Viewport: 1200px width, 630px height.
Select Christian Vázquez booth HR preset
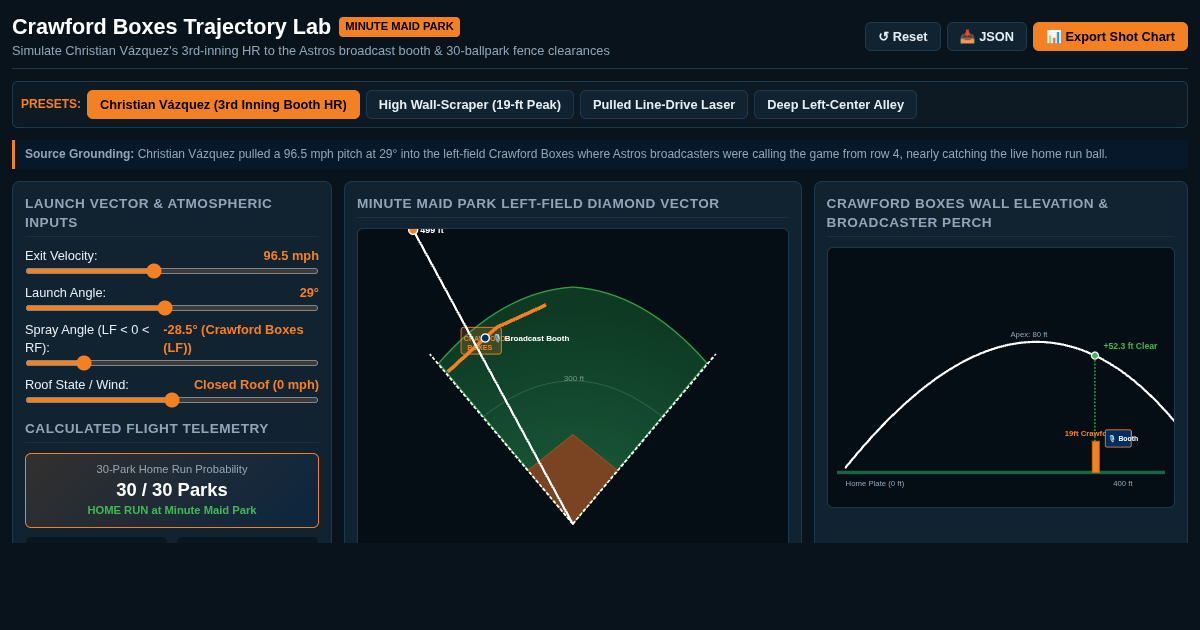[x=223, y=105]
